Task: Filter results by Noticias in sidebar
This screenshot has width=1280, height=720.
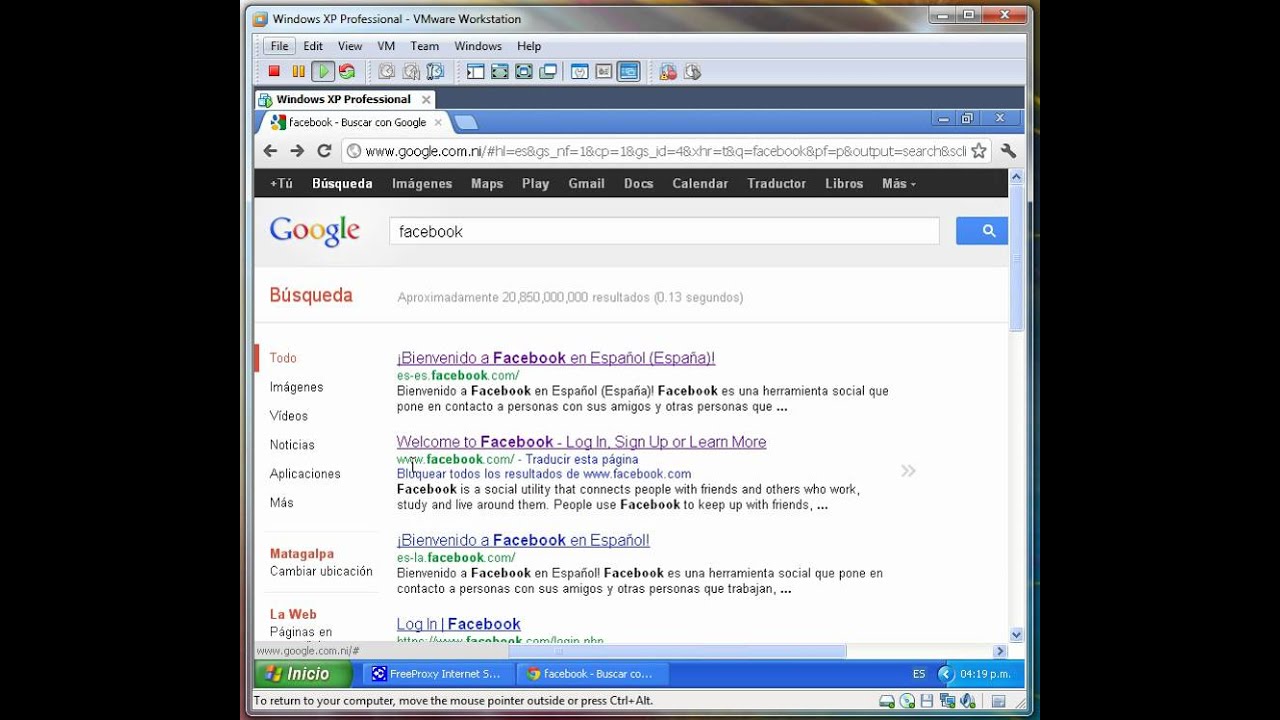Action: pyautogui.click(x=292, y=445)
